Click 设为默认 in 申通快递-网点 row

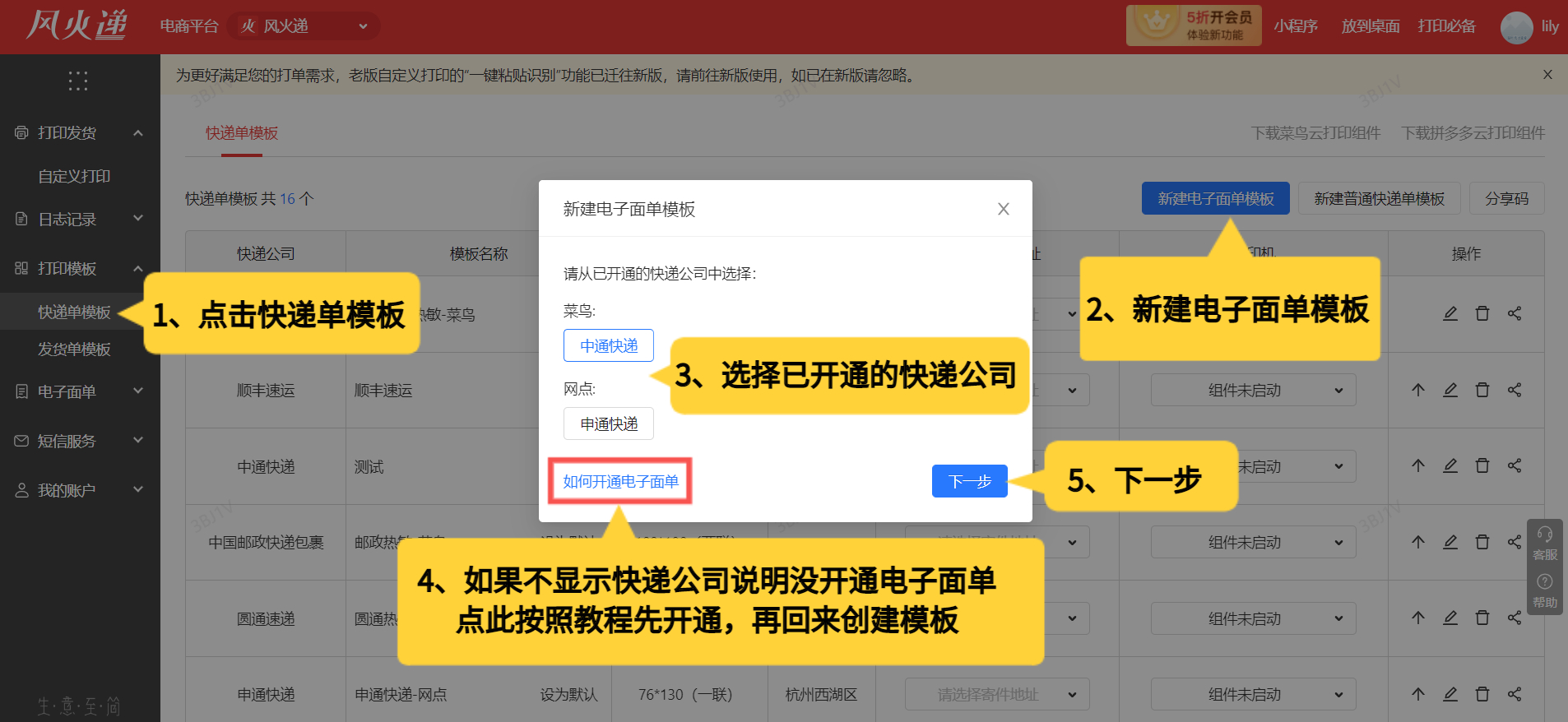(568, 695)
